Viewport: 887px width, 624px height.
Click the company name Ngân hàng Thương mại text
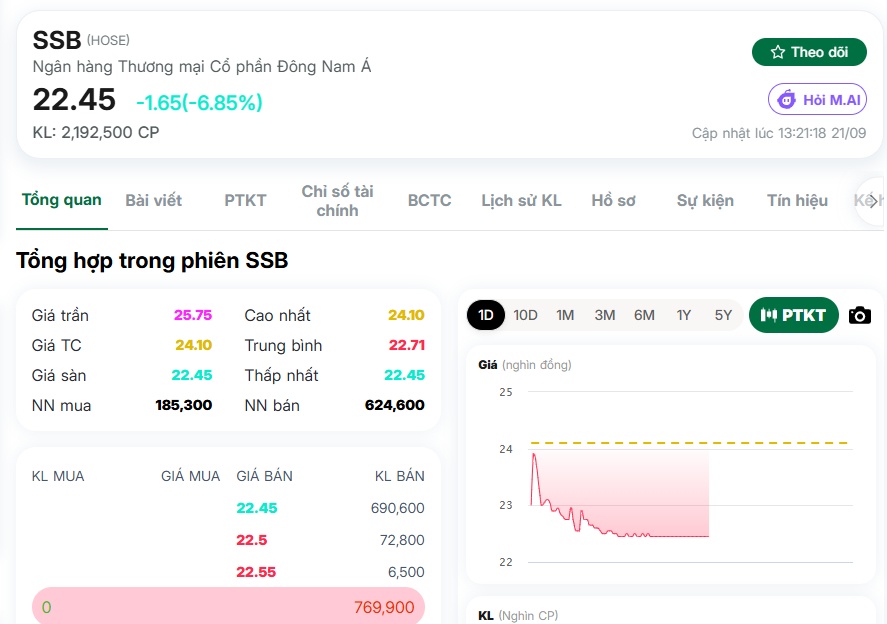tap(202, 67)
